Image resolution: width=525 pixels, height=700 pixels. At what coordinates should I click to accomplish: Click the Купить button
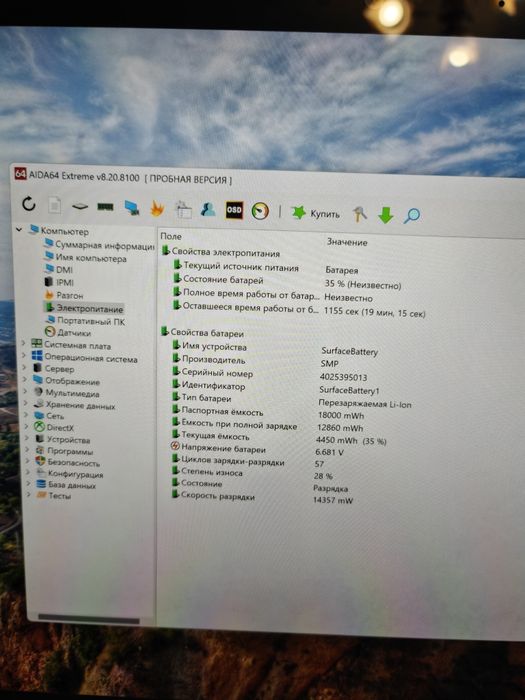(x=316, y=213)
